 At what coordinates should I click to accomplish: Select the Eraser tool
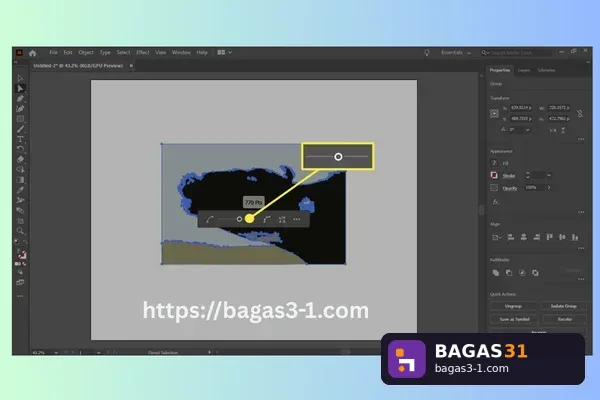(20, 159)
